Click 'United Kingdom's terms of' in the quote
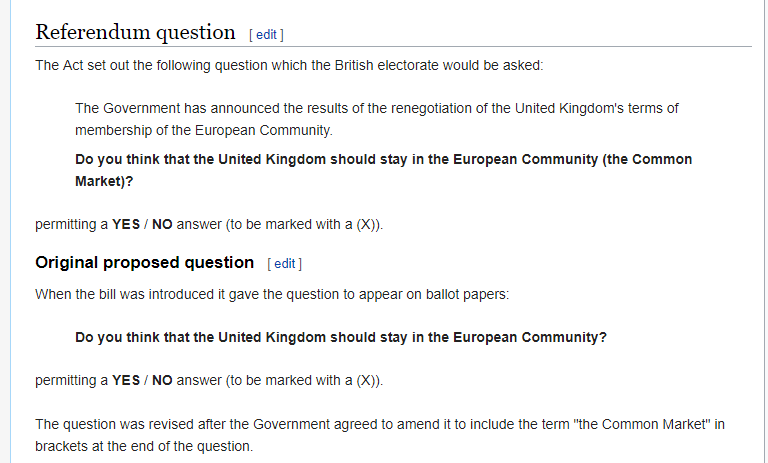Image resolution: width=768 pixels, height=463 pixels. [597, 108]
